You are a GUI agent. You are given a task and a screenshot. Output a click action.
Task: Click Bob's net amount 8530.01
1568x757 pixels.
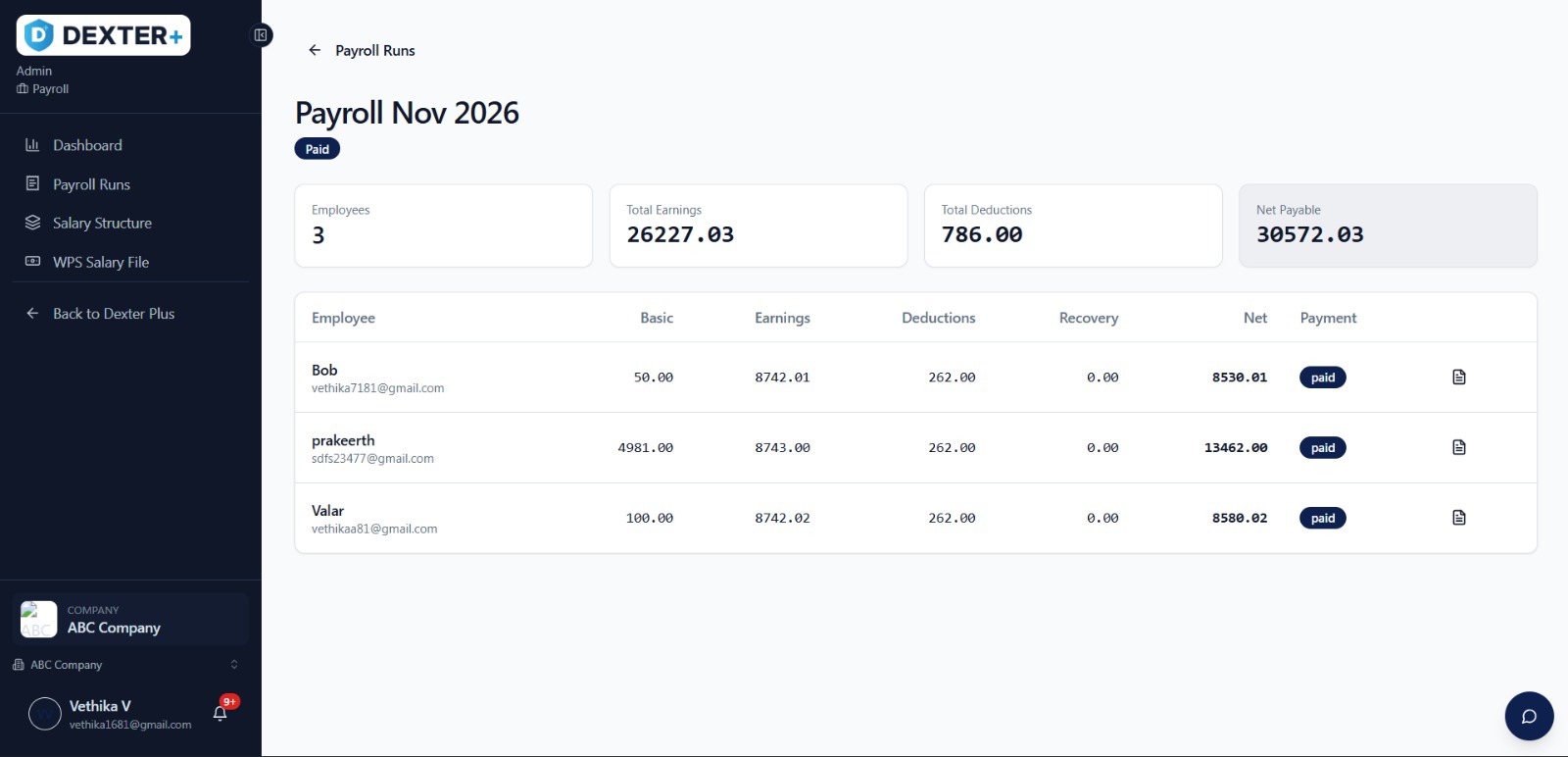click(1240, 378)
